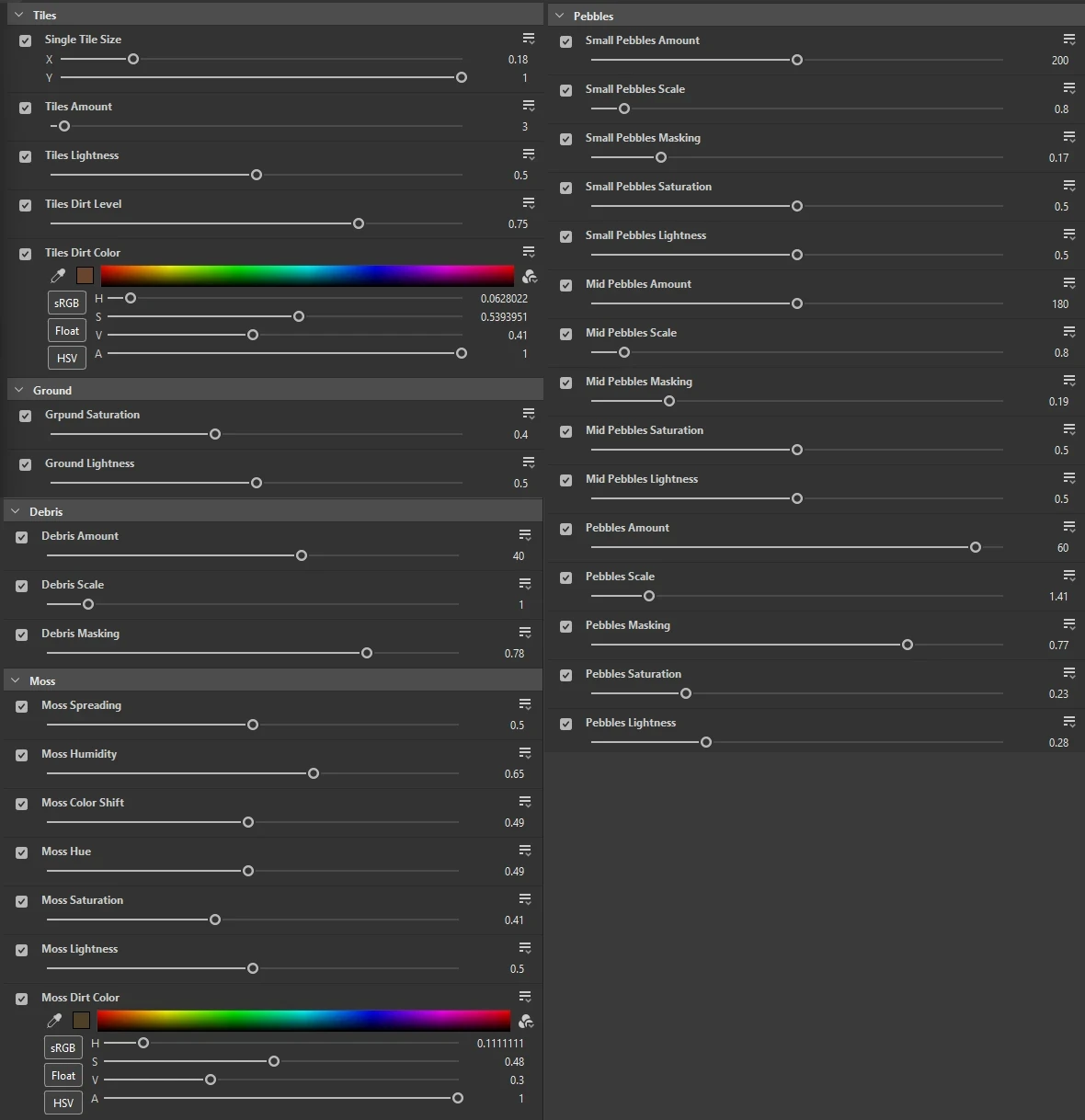Open preset menu icon for Mid Pebbles Amount
The height and width of the screenshot is (1120, 1085).
pos(1069,283)
